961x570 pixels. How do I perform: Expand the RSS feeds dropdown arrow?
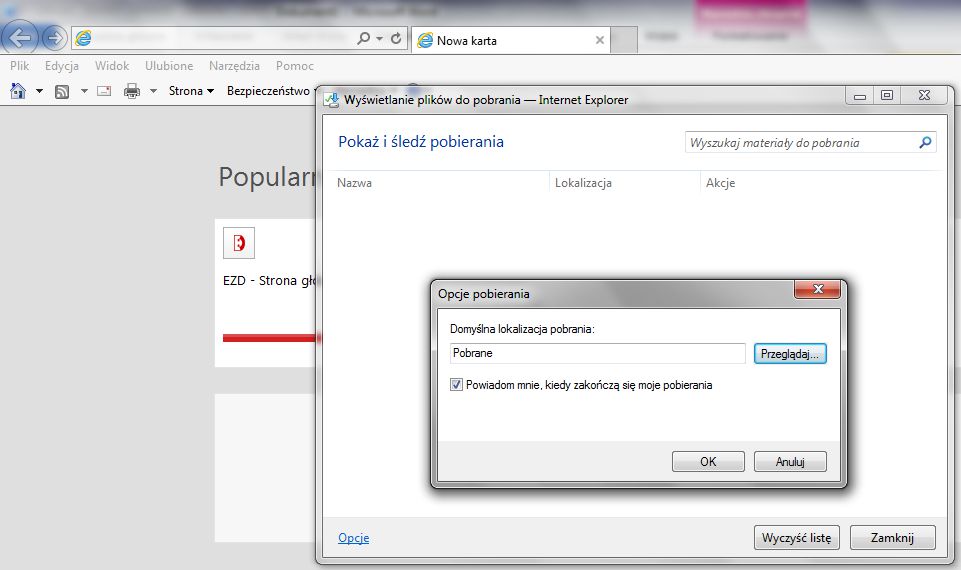[x=85, y=91]
